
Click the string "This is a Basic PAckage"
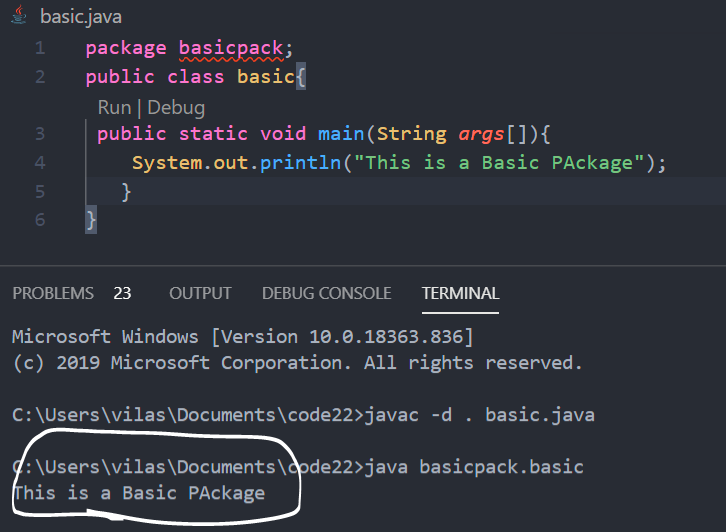499,163
